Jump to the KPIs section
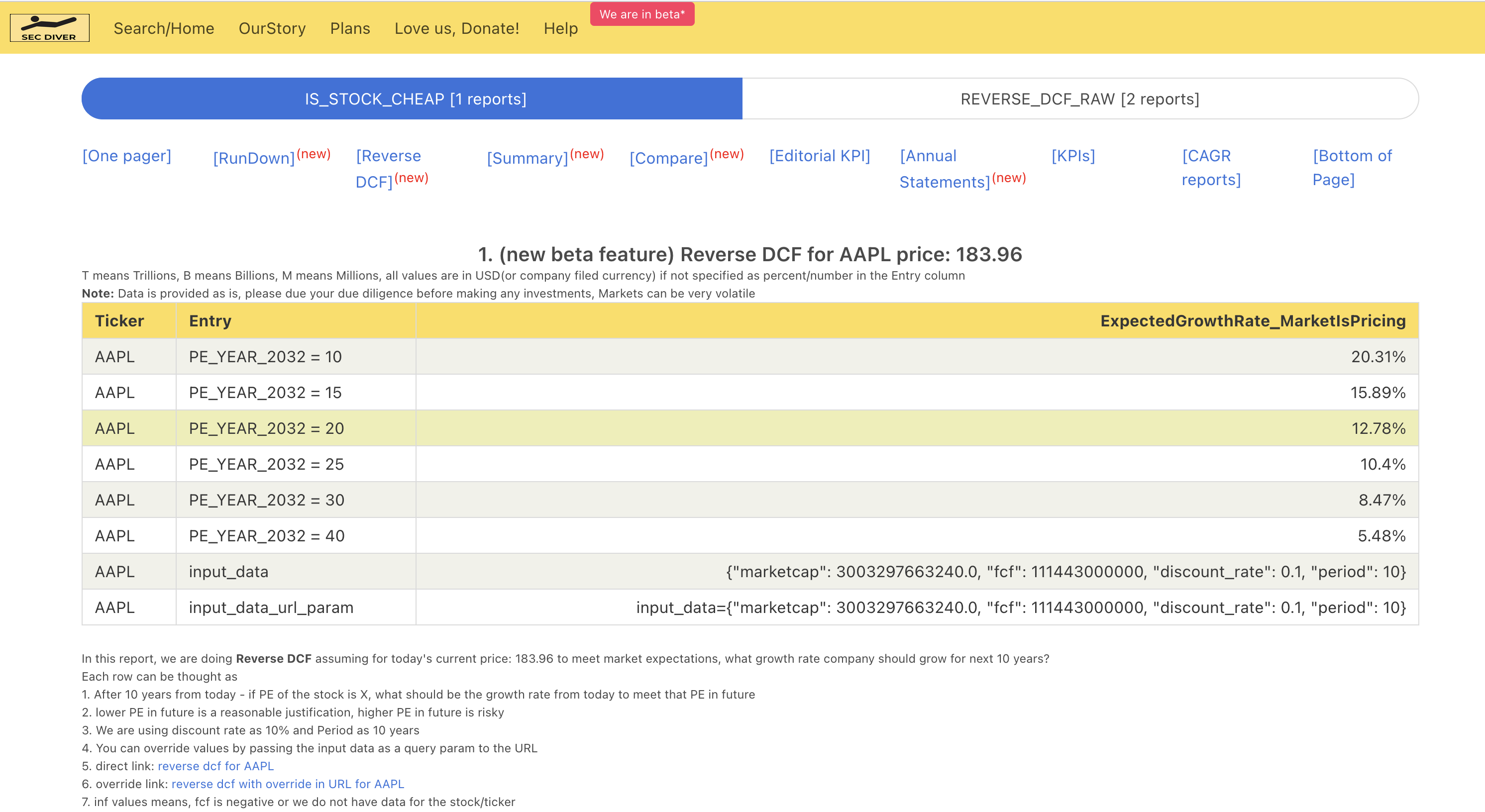 click(x=1073, y=156)
